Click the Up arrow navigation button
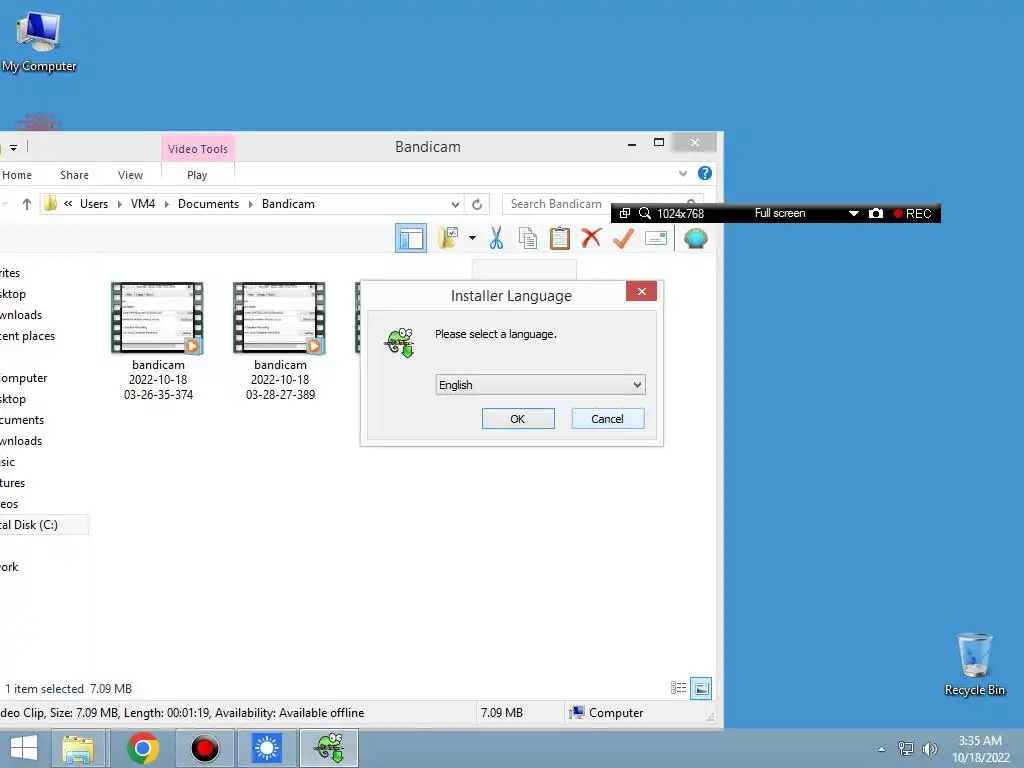The image size is (1024, 768). click(27, 204)
